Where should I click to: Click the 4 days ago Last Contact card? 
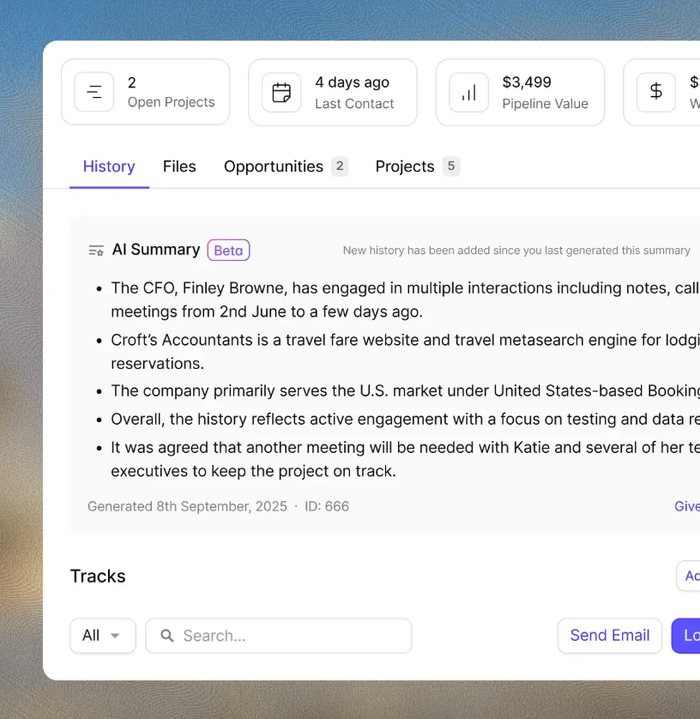click(333, 92)
